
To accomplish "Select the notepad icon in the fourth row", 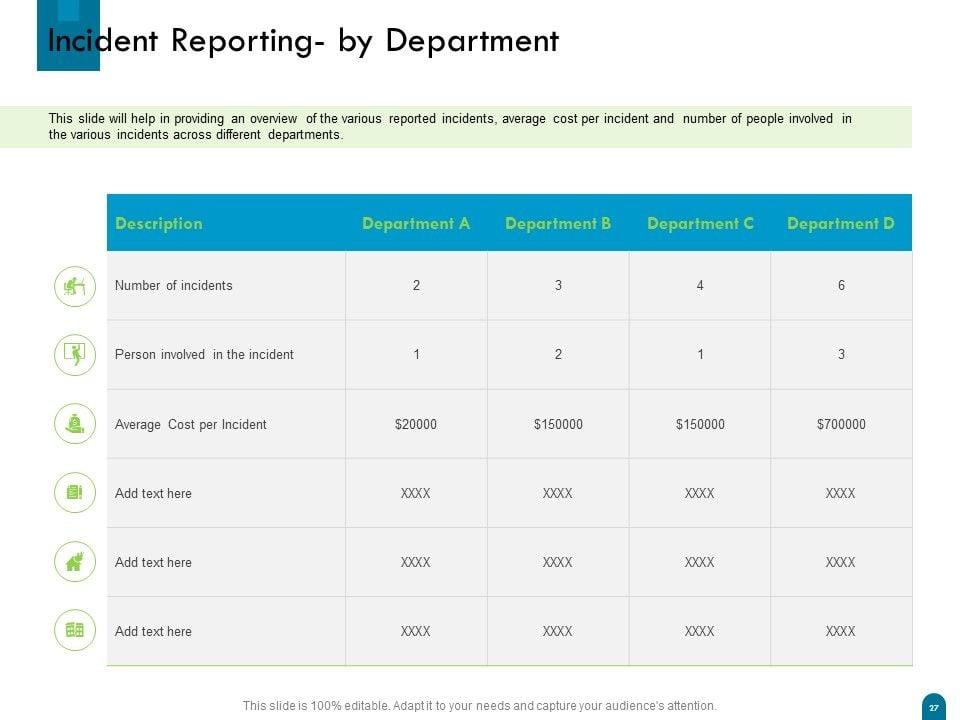I will [x=75, y=493].
